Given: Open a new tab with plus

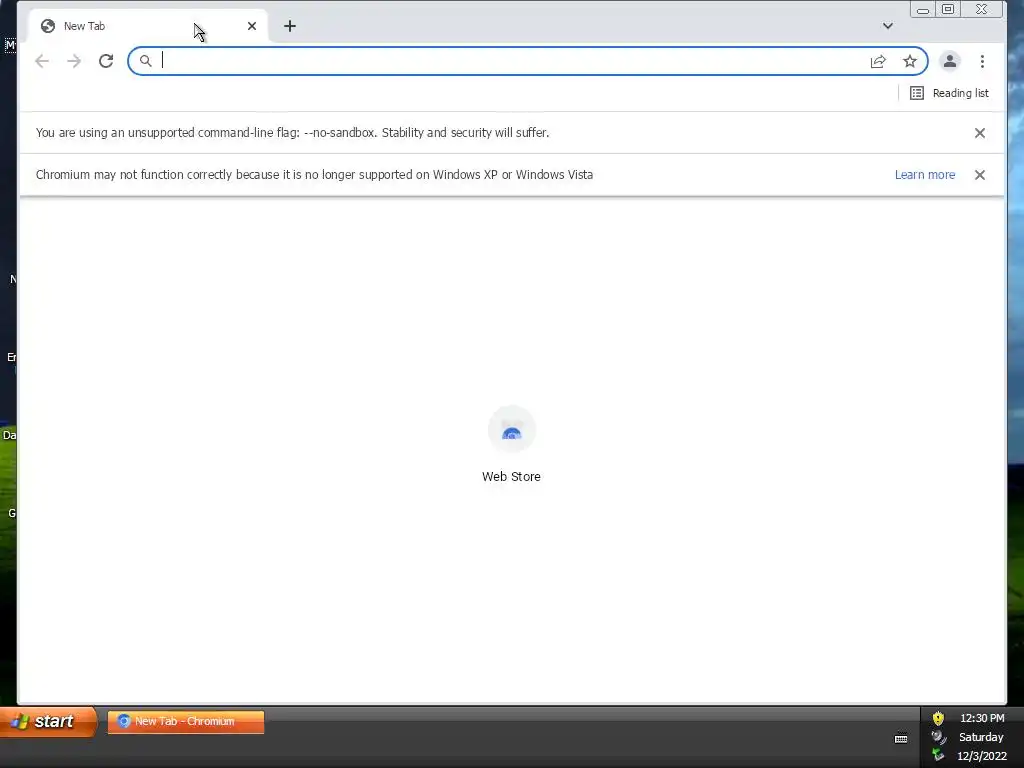Looking at the screenshot, I should tap(290, 26).
